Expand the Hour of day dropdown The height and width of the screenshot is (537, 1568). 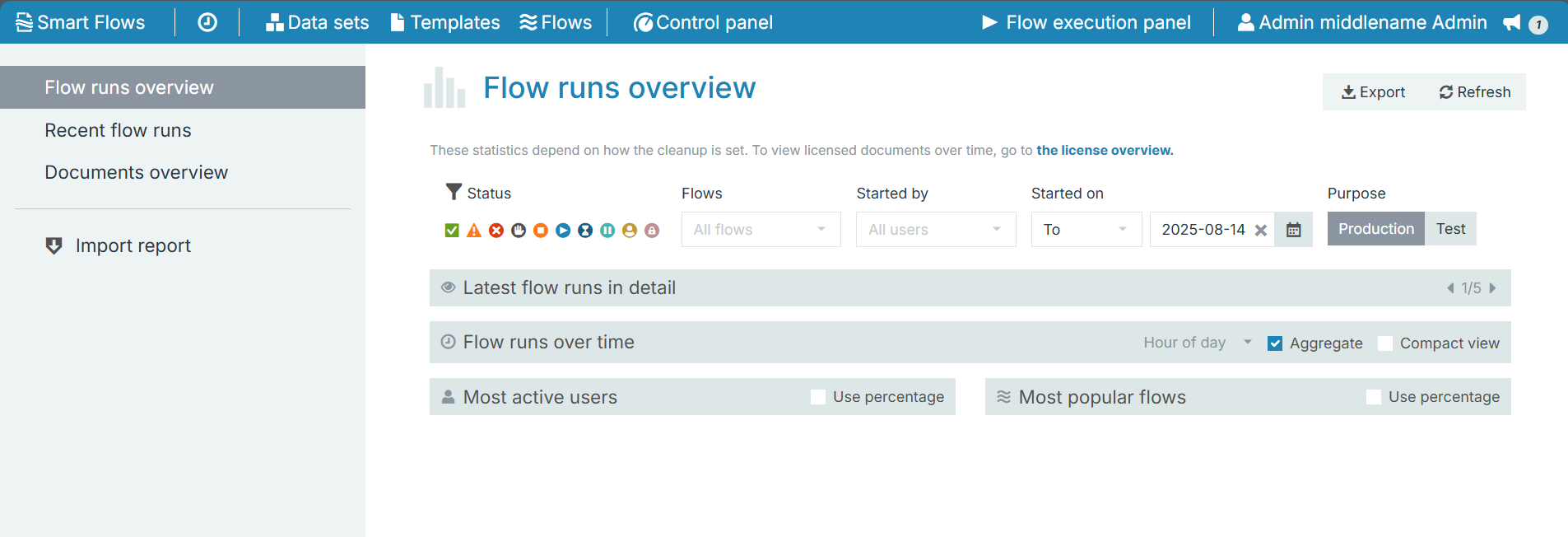[1197, 343]
